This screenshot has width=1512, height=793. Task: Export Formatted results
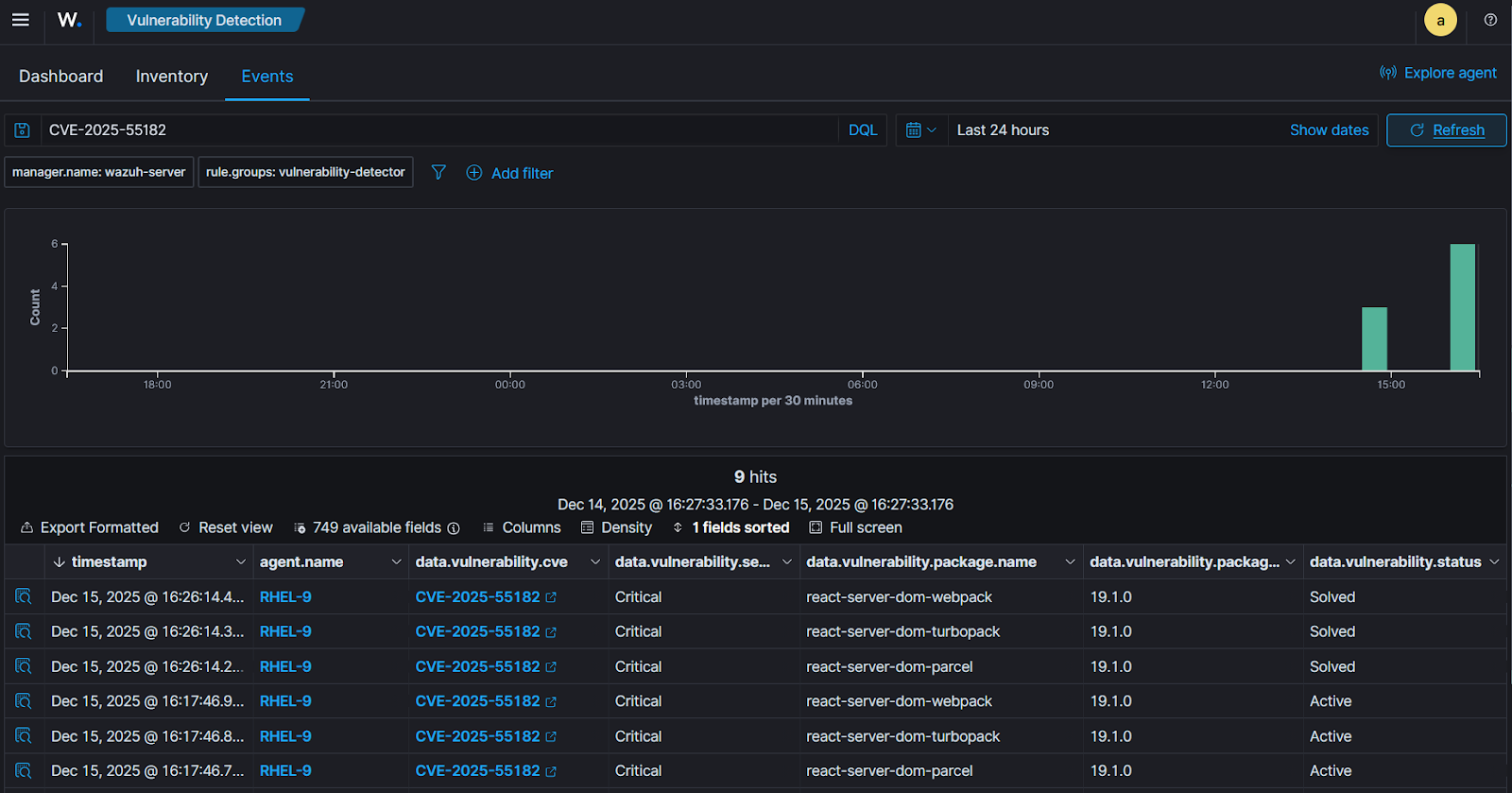90,527
